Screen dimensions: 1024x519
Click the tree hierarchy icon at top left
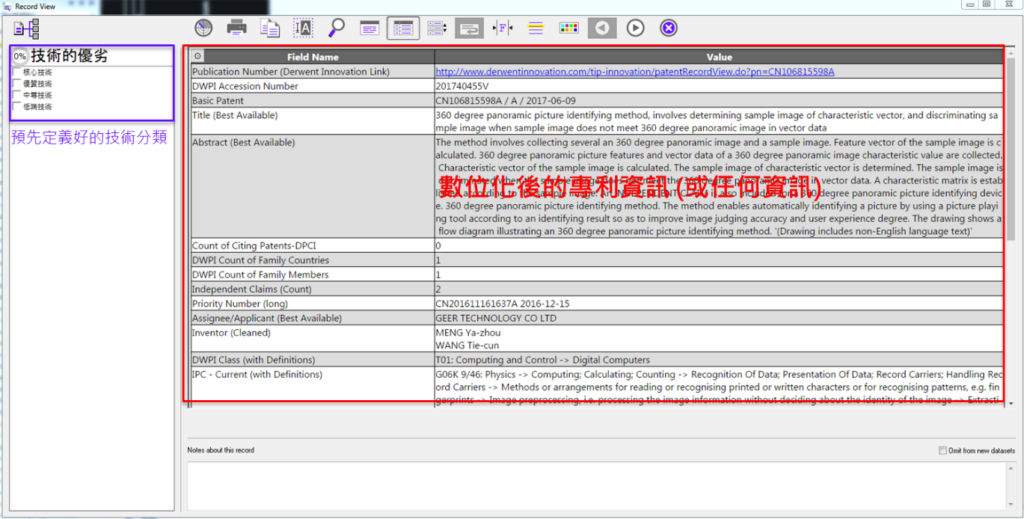click(26, 28)
